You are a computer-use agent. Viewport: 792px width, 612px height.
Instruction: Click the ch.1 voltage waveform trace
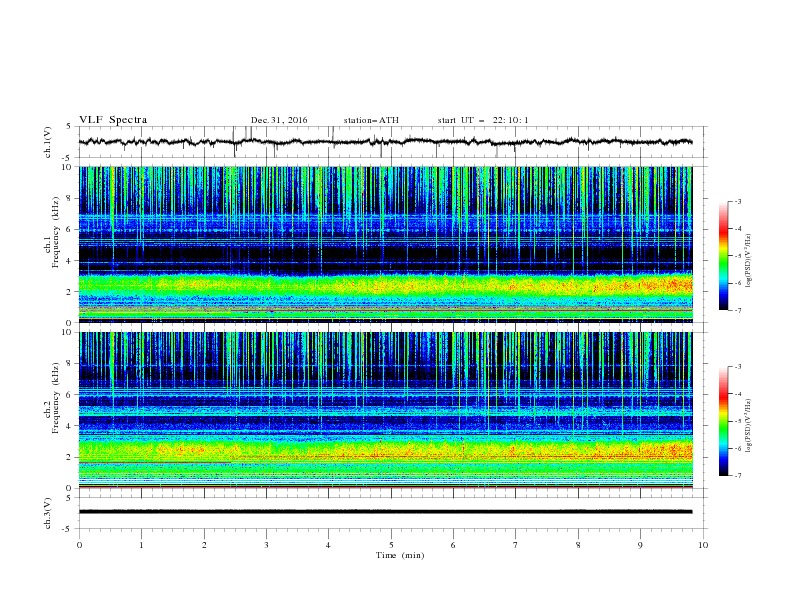click(x=385, y=142)
